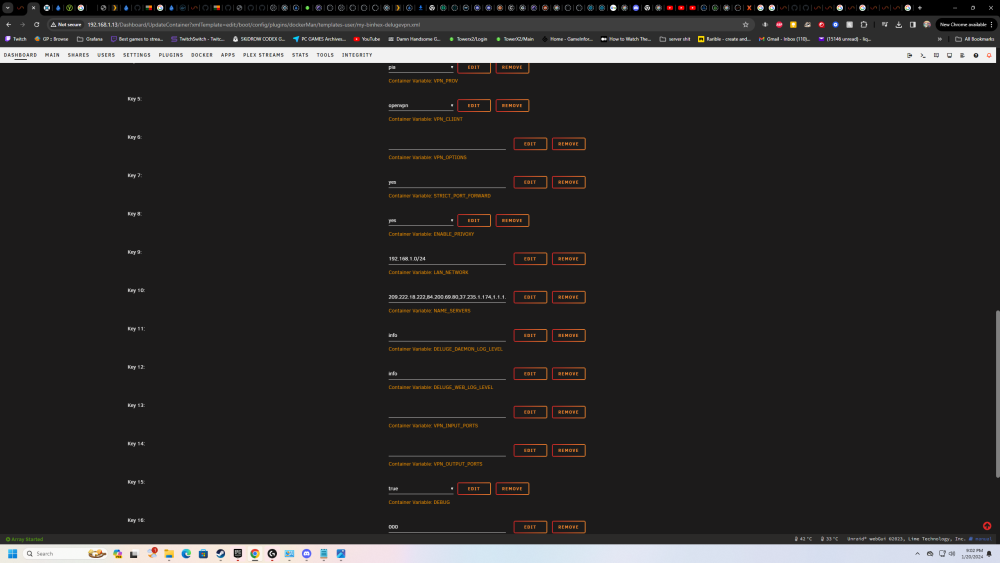Click EDIT for Key 7 STRICT_PORT_FORWARD
Screen dimensions: 1000x563
[x=530, y=182]
